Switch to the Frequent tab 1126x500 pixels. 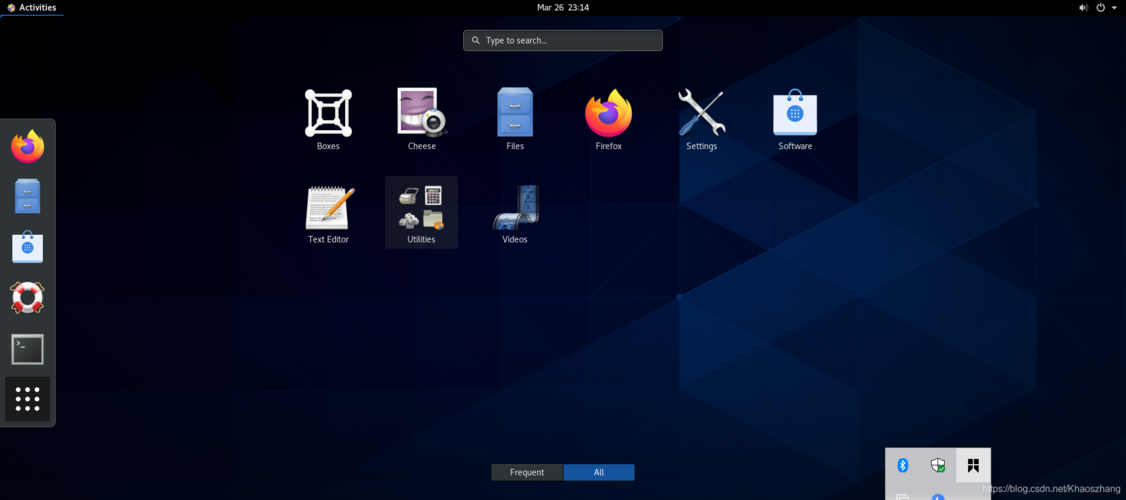(x=527, y=472)
